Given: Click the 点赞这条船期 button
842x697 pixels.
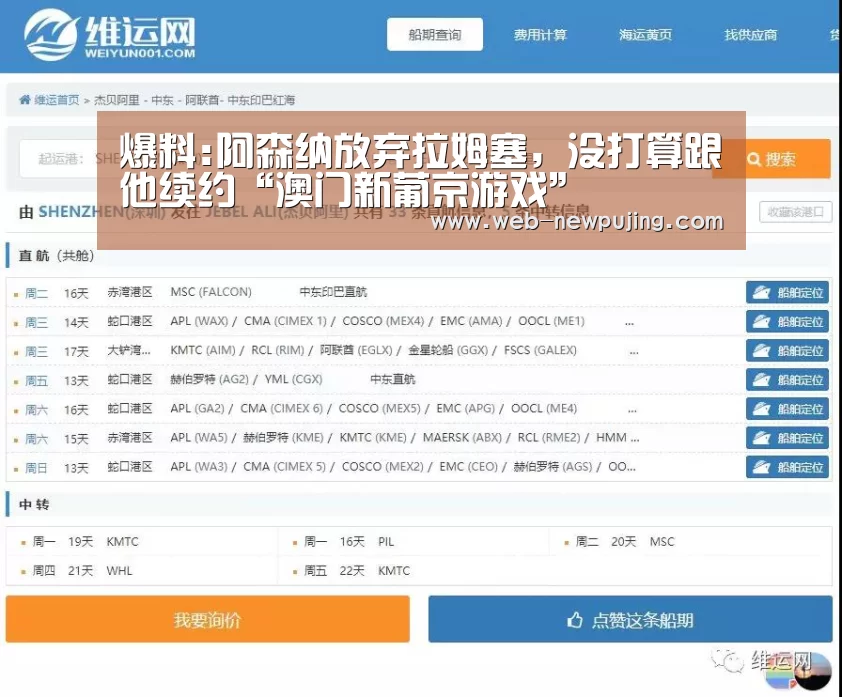Looking at the screenshot, I should pos(630,619).
